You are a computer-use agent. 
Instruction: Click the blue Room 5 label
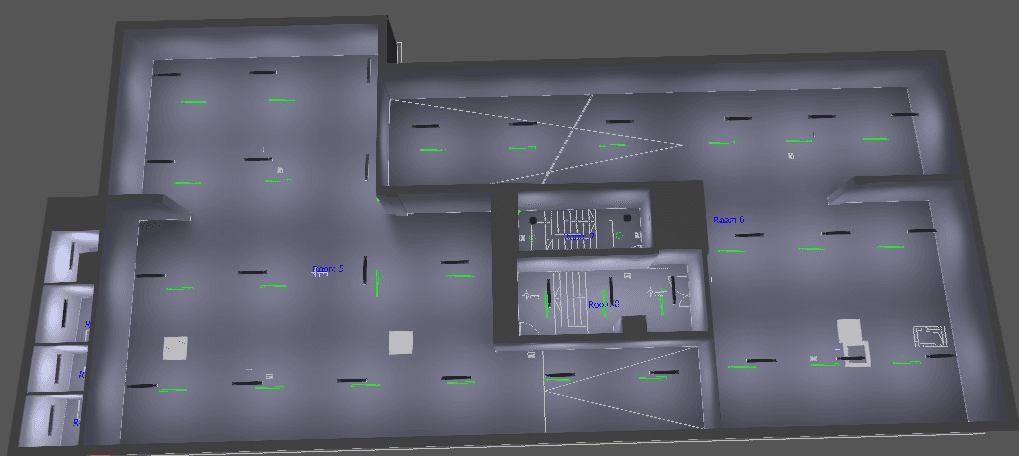pos(327,268)
